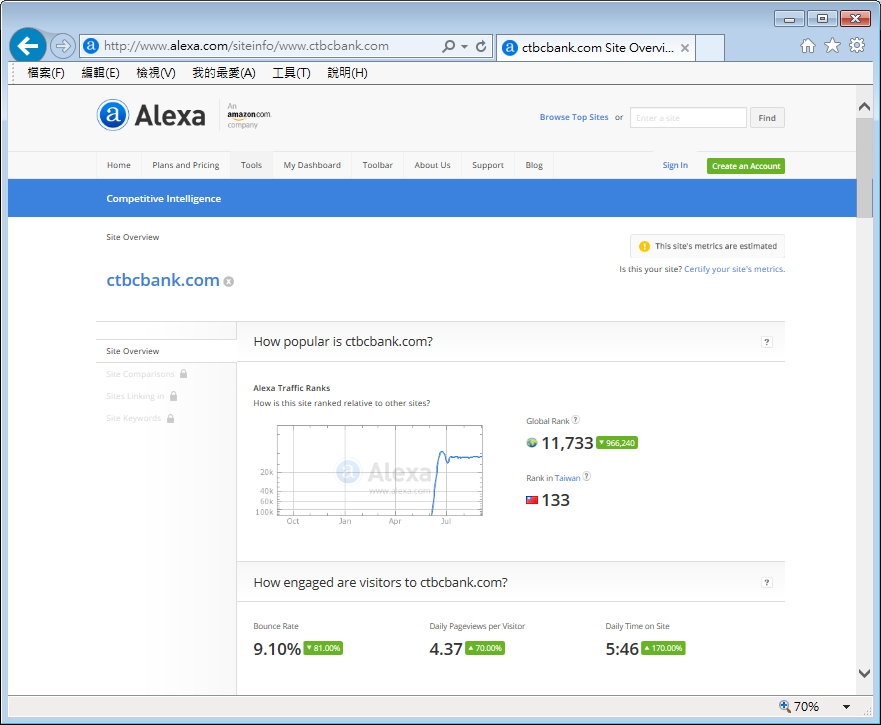Close the ctbcbank.com Site Overview tab
This screenshot has width=881, height=725.
(x=685, y=48)
